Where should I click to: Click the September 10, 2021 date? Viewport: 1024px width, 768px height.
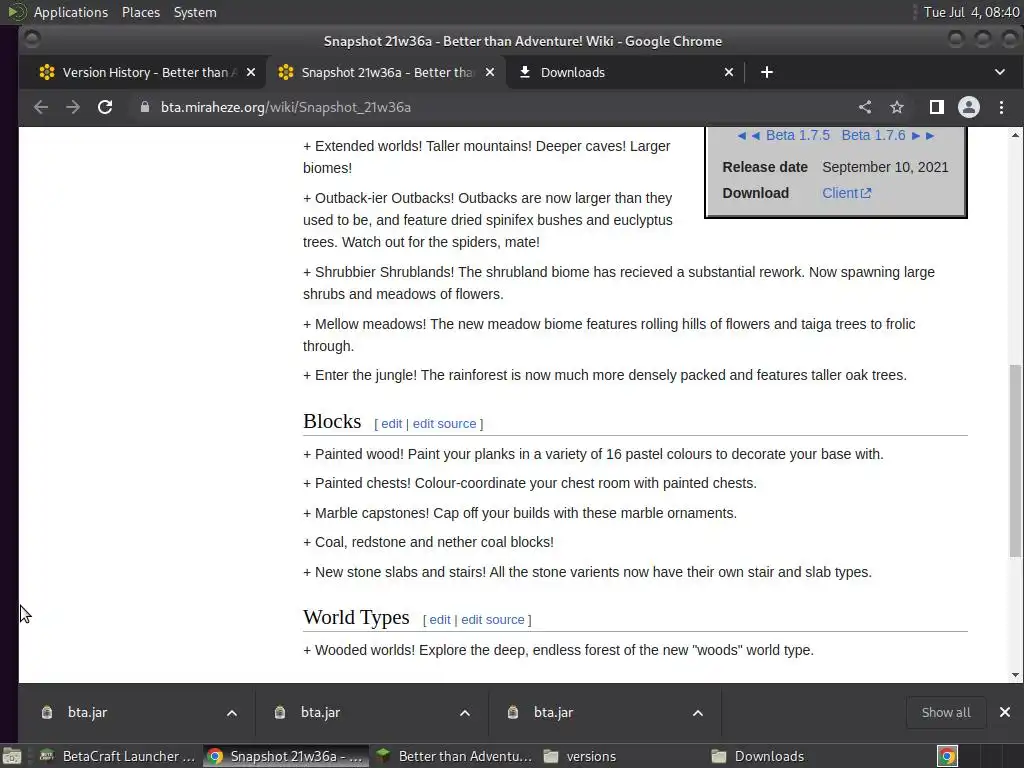click(x=885, y=167)
